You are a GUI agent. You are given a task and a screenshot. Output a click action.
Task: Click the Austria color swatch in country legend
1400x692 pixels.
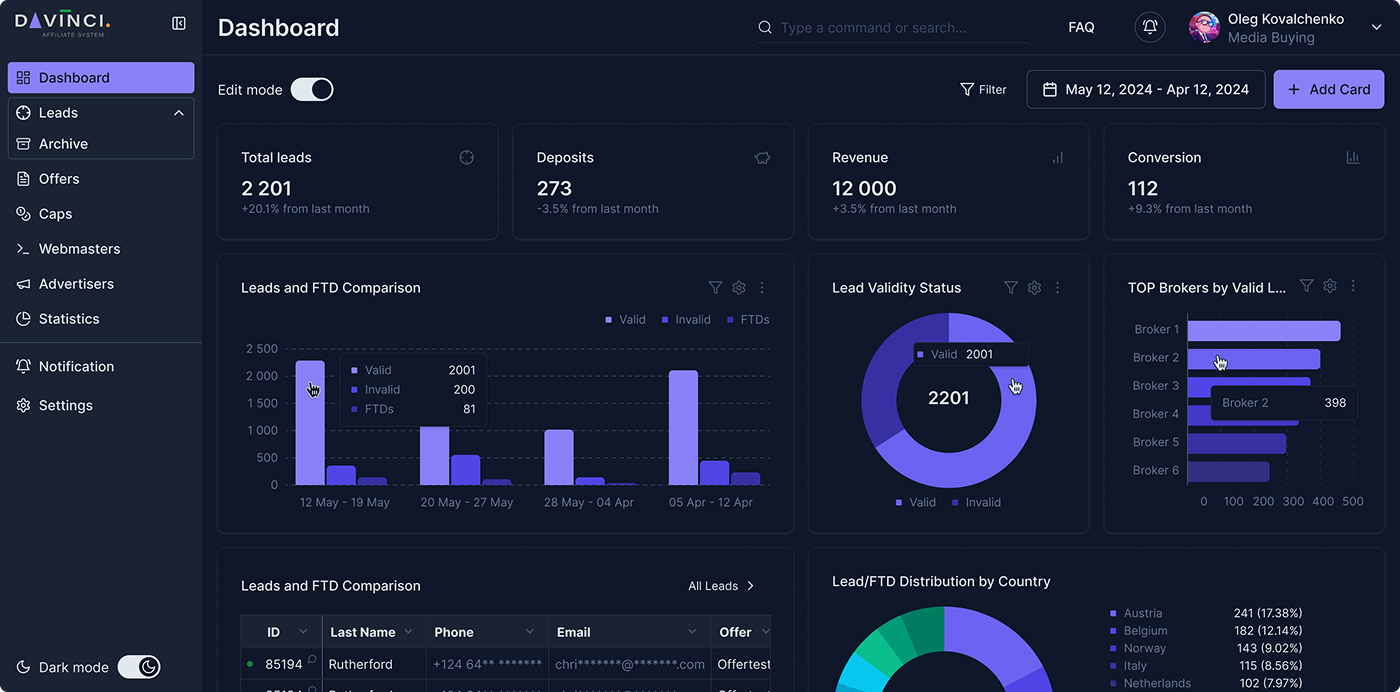pos(1113,613)
